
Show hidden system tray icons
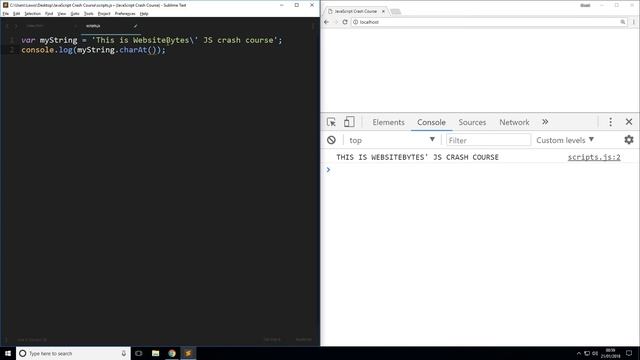click(x=578, y=353)
